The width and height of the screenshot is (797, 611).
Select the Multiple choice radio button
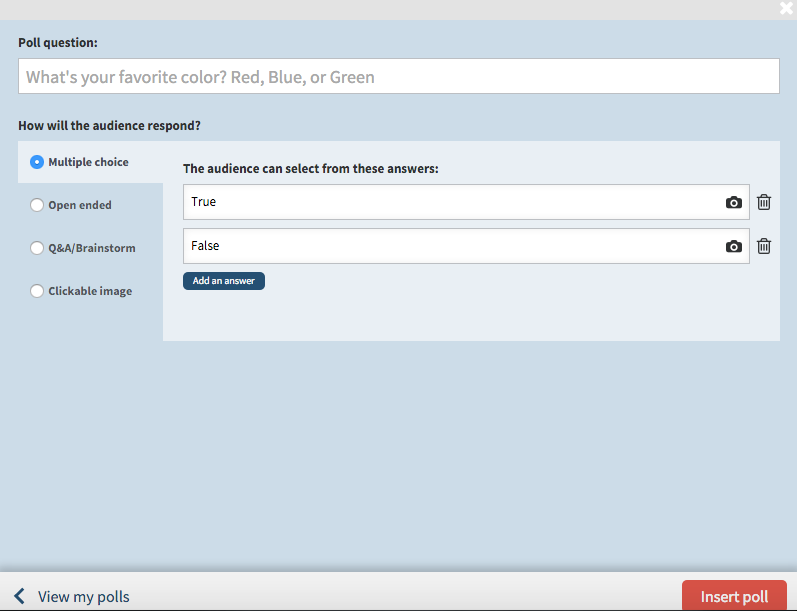[x=37, y=162]
